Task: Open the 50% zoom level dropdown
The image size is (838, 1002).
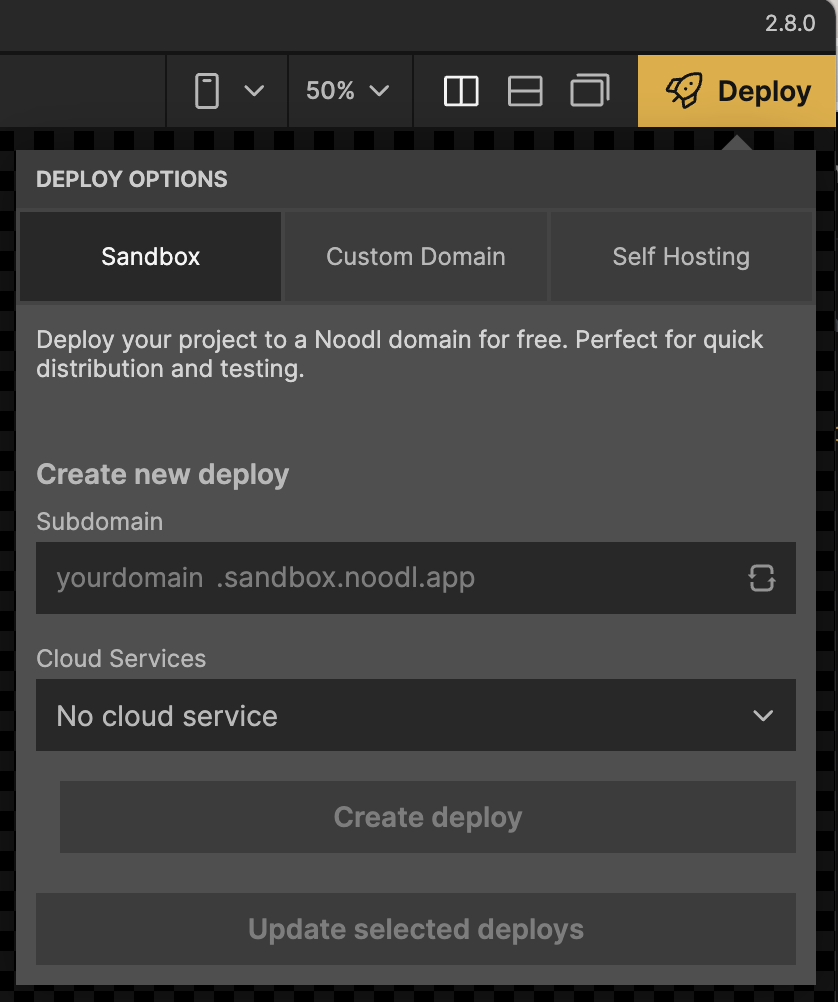Action: 348,91
